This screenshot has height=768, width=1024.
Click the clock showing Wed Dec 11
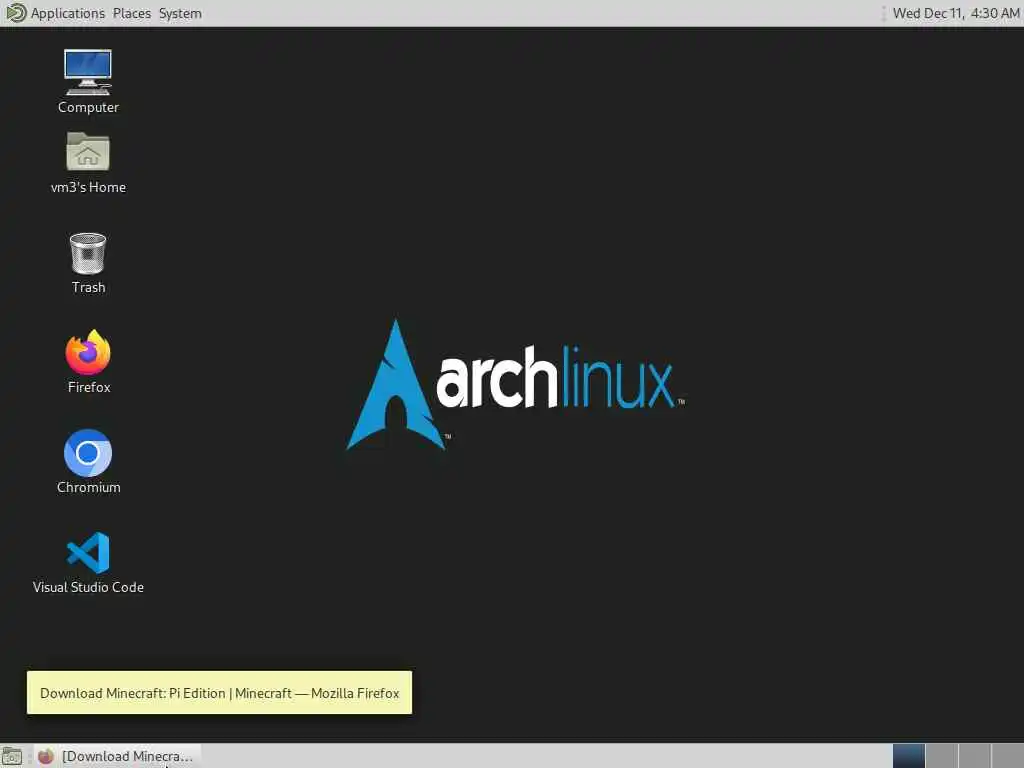coord(955,13)
